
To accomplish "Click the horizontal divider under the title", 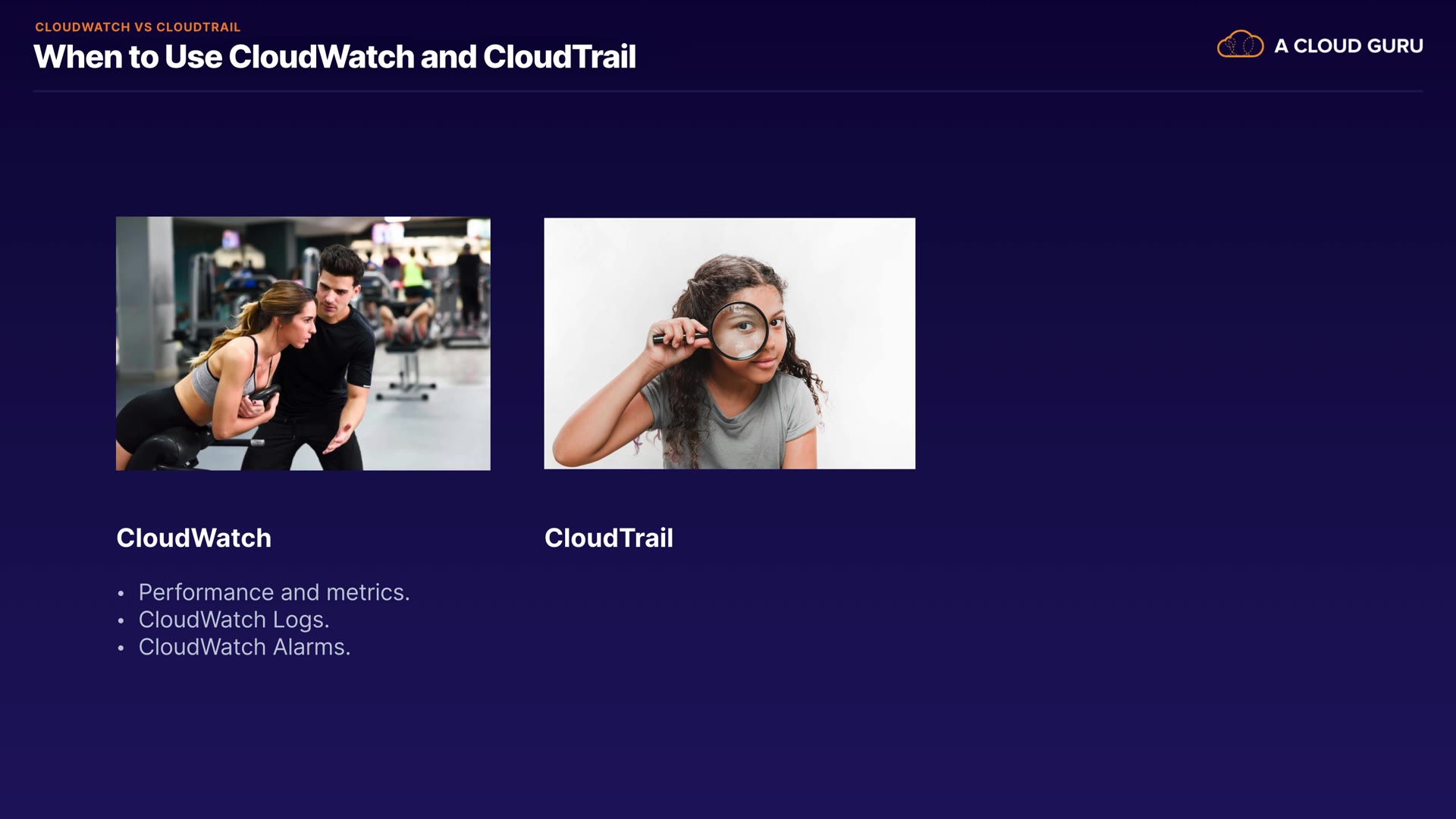I will (728, 91).
